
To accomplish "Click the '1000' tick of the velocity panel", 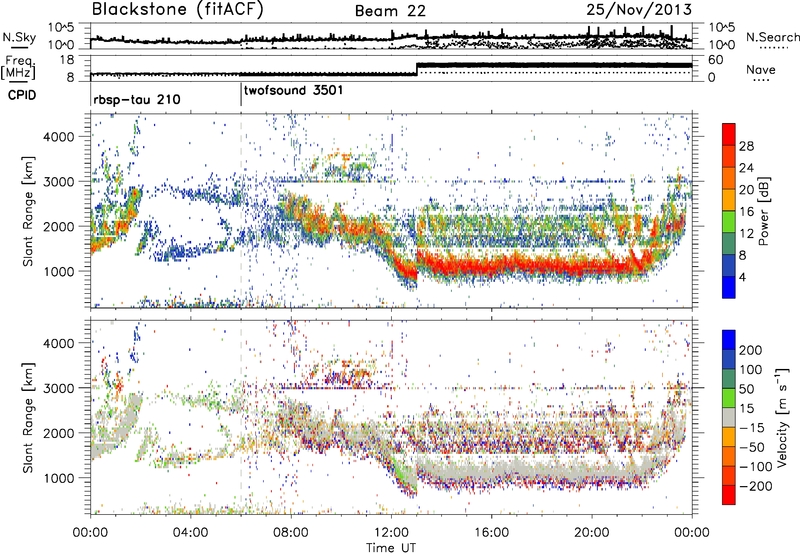I will [59, 478].
